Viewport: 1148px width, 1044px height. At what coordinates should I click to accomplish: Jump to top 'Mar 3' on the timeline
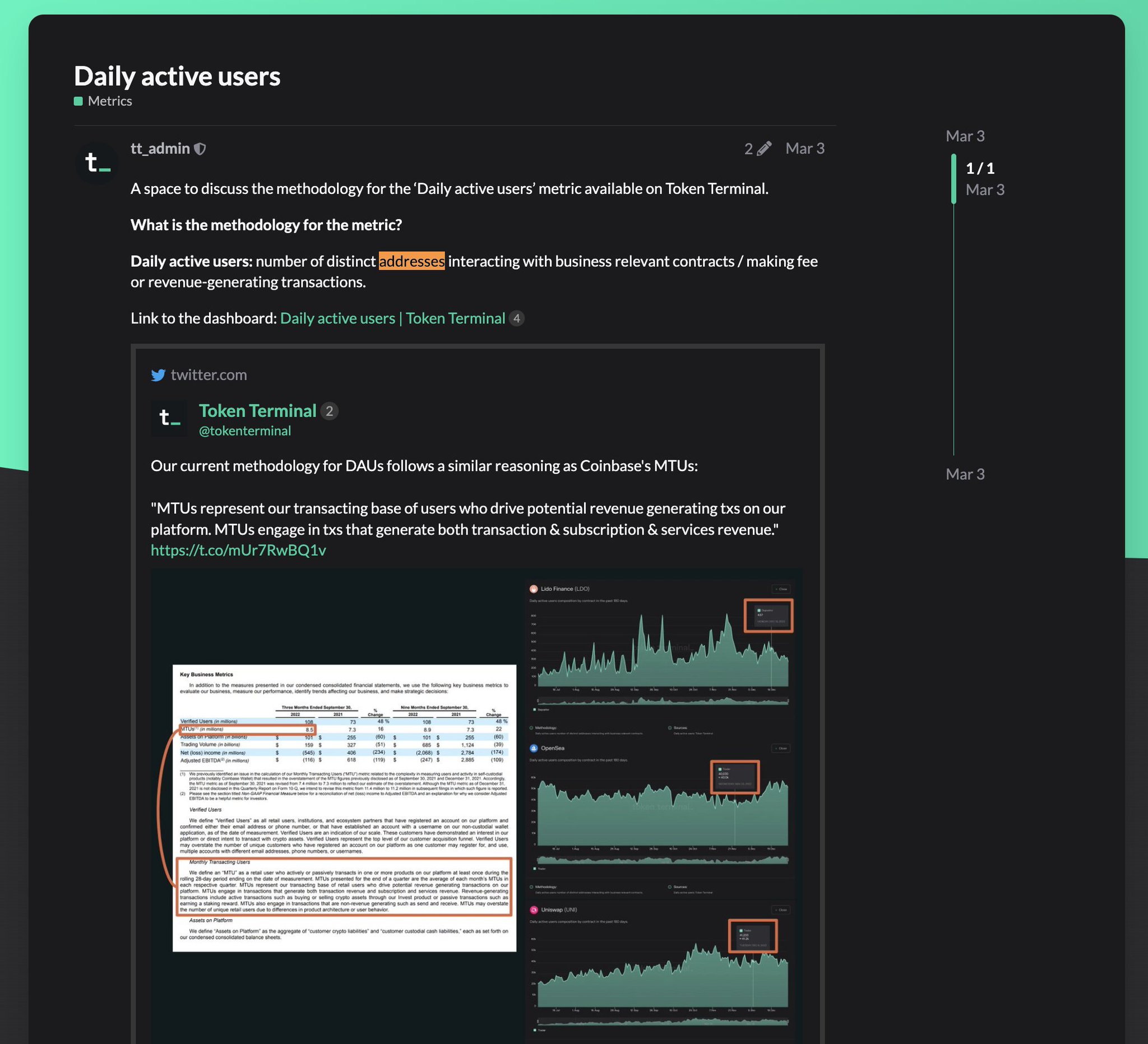965,136
